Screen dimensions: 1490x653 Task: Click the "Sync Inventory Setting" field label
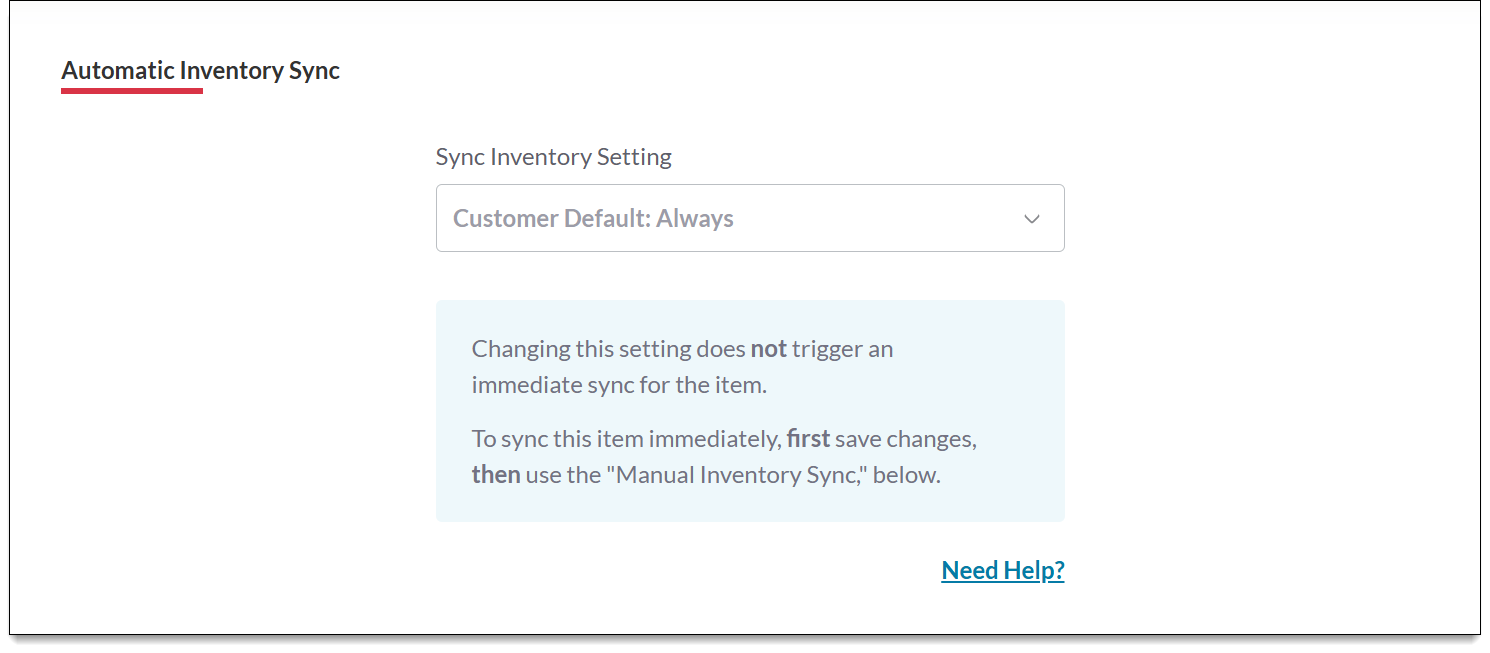pos(553,157)
